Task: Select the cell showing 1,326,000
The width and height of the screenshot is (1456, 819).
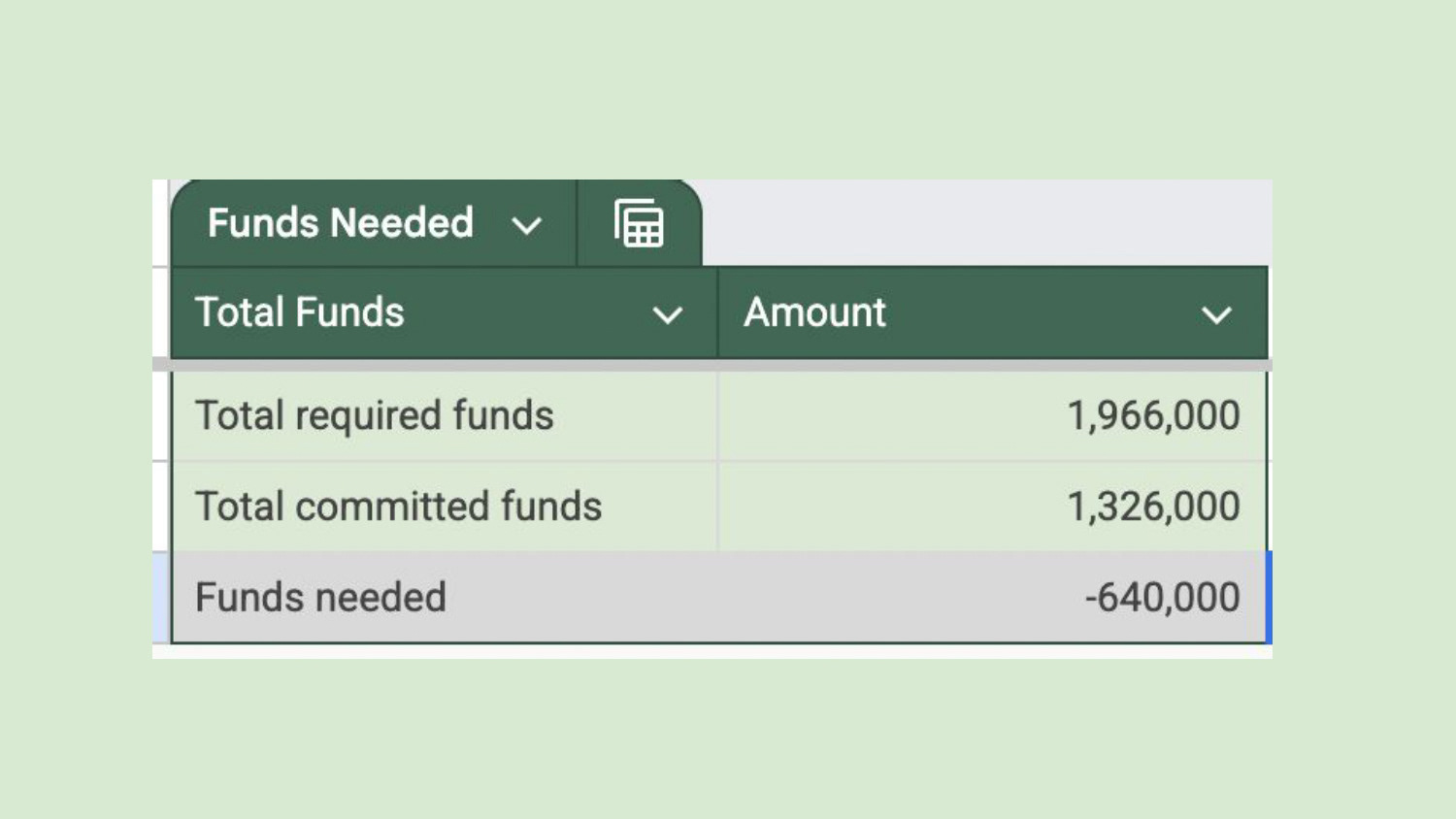Action: click(x=1153, y=507)
